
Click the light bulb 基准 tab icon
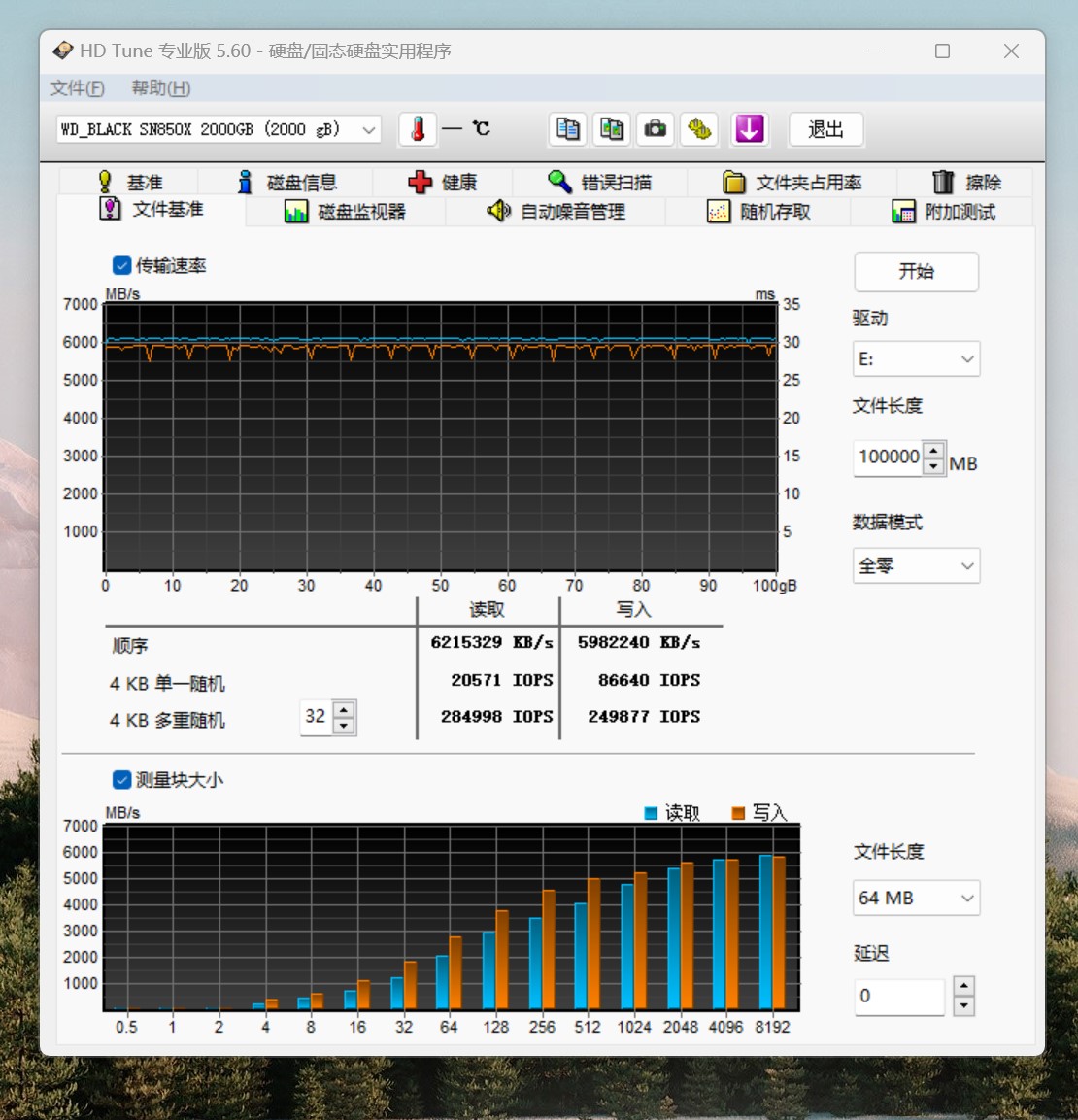coord(105,183)
